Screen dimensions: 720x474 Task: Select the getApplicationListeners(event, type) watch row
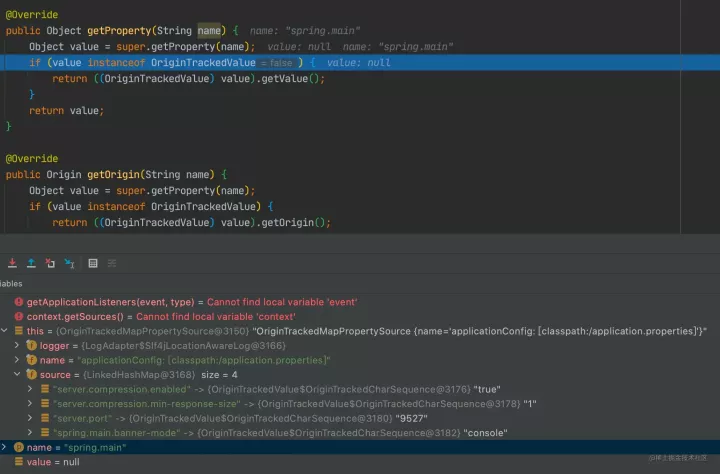tap(360, 302)
